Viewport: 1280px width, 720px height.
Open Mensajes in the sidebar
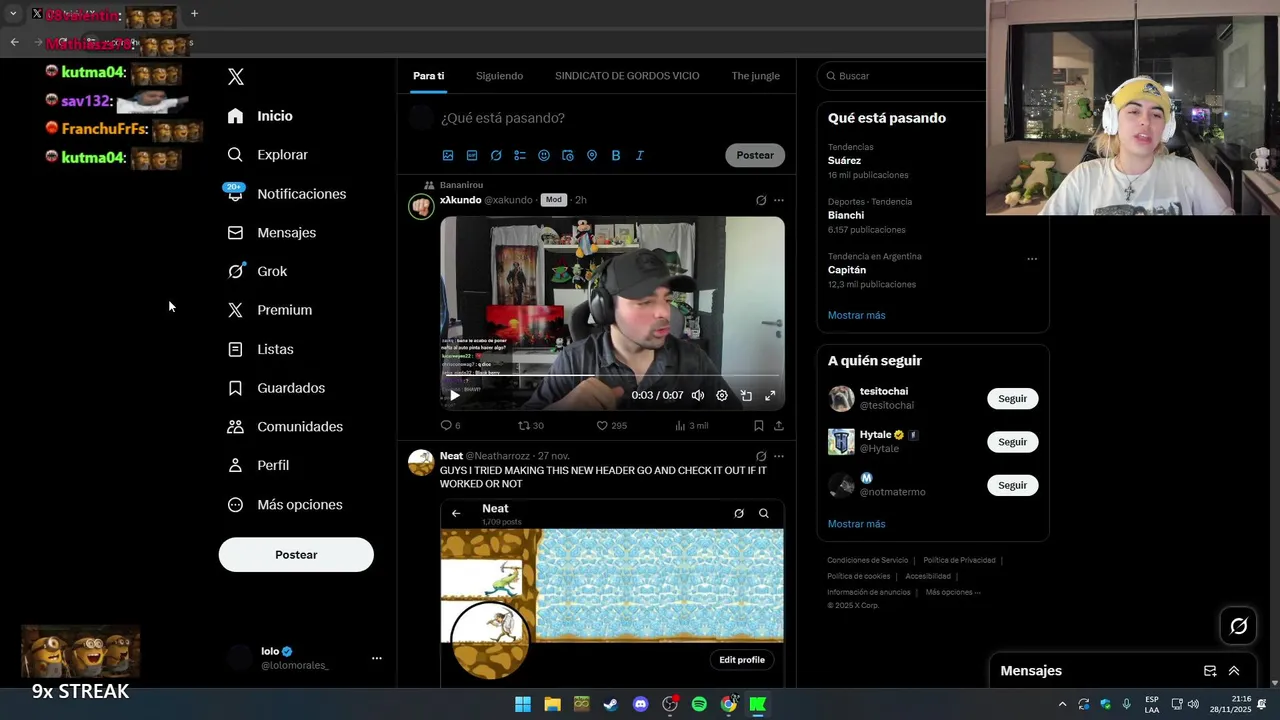pyautogui.click(x=271, y=232)
